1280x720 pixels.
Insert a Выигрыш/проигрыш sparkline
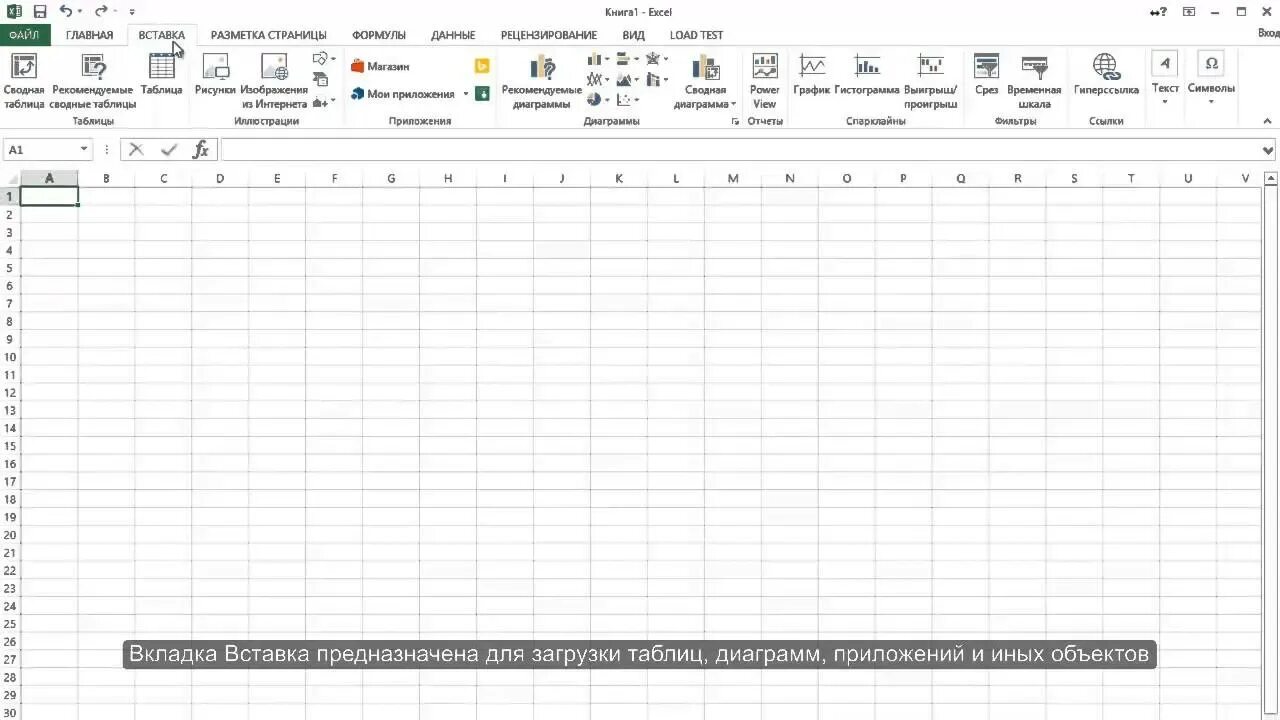pos(931,80)
